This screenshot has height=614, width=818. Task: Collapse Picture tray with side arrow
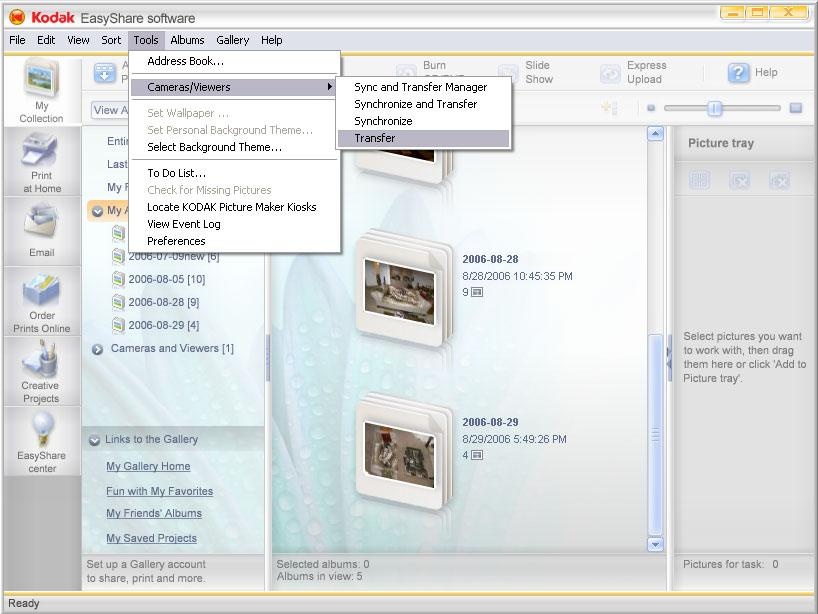click(669, 359)
